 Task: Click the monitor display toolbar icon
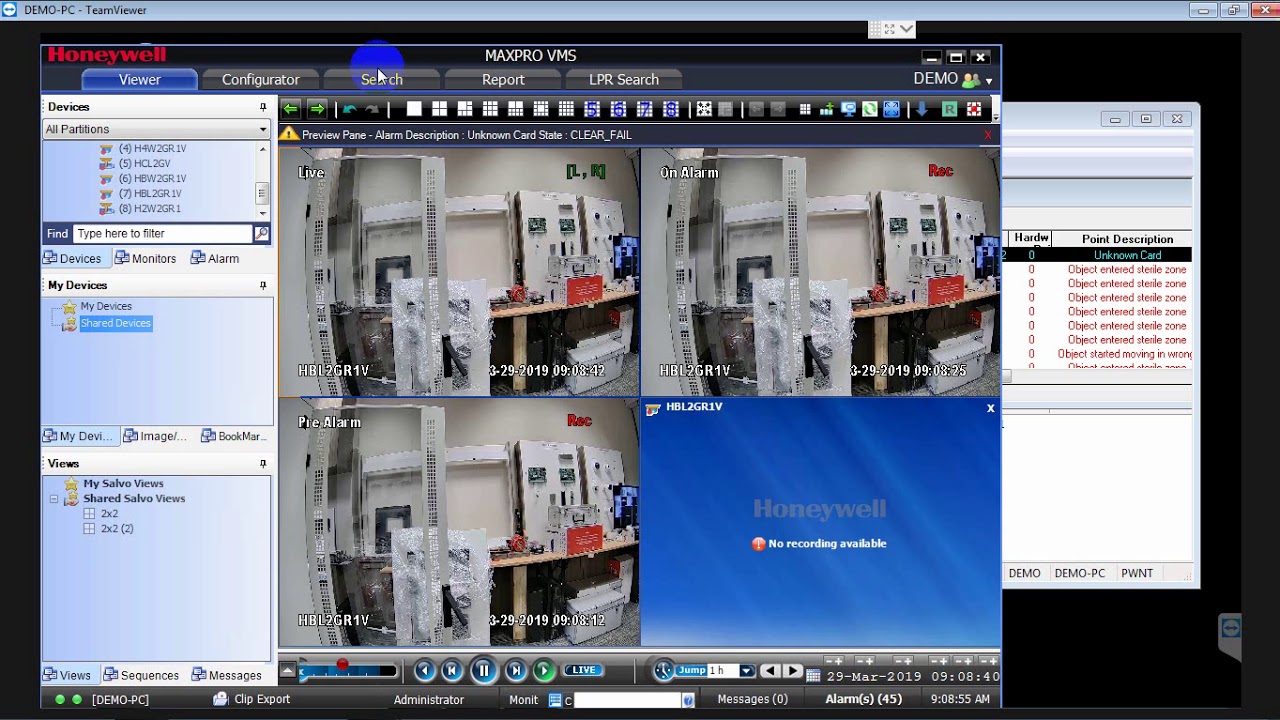[x=848, y=109]
